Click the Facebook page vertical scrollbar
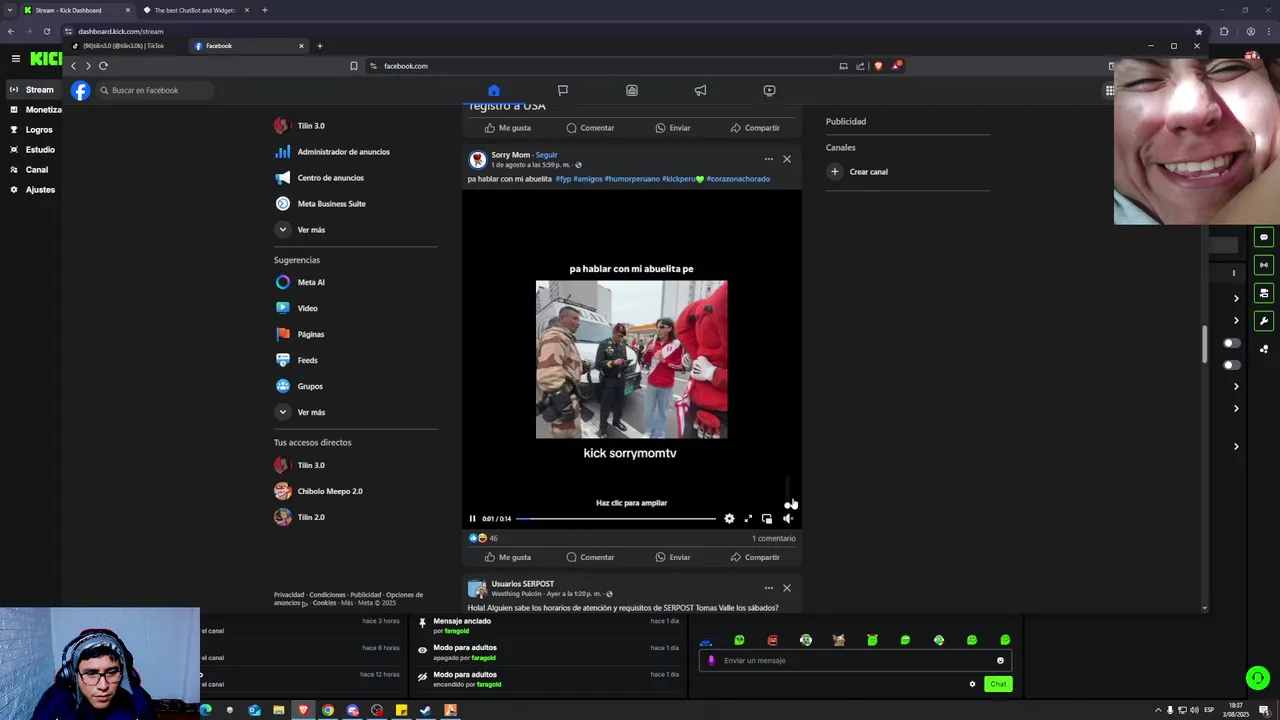This screenshot has height=720, width=1280. click(1204, 345)
